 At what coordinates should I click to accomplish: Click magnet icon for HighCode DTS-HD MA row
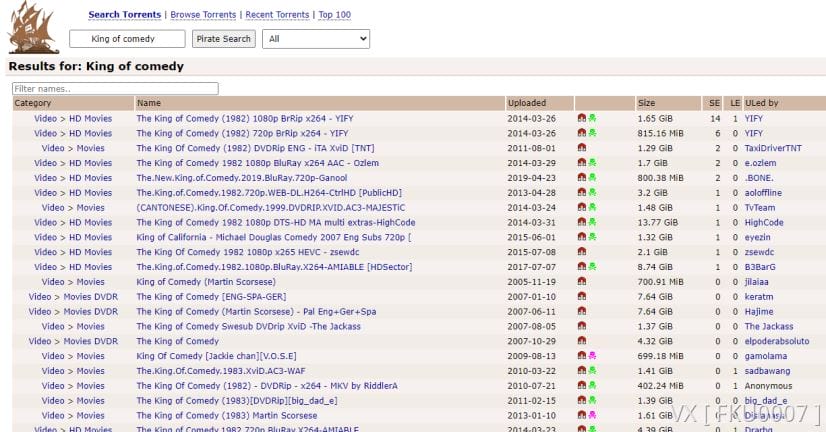pyautogui.click(x=582, y=222)
